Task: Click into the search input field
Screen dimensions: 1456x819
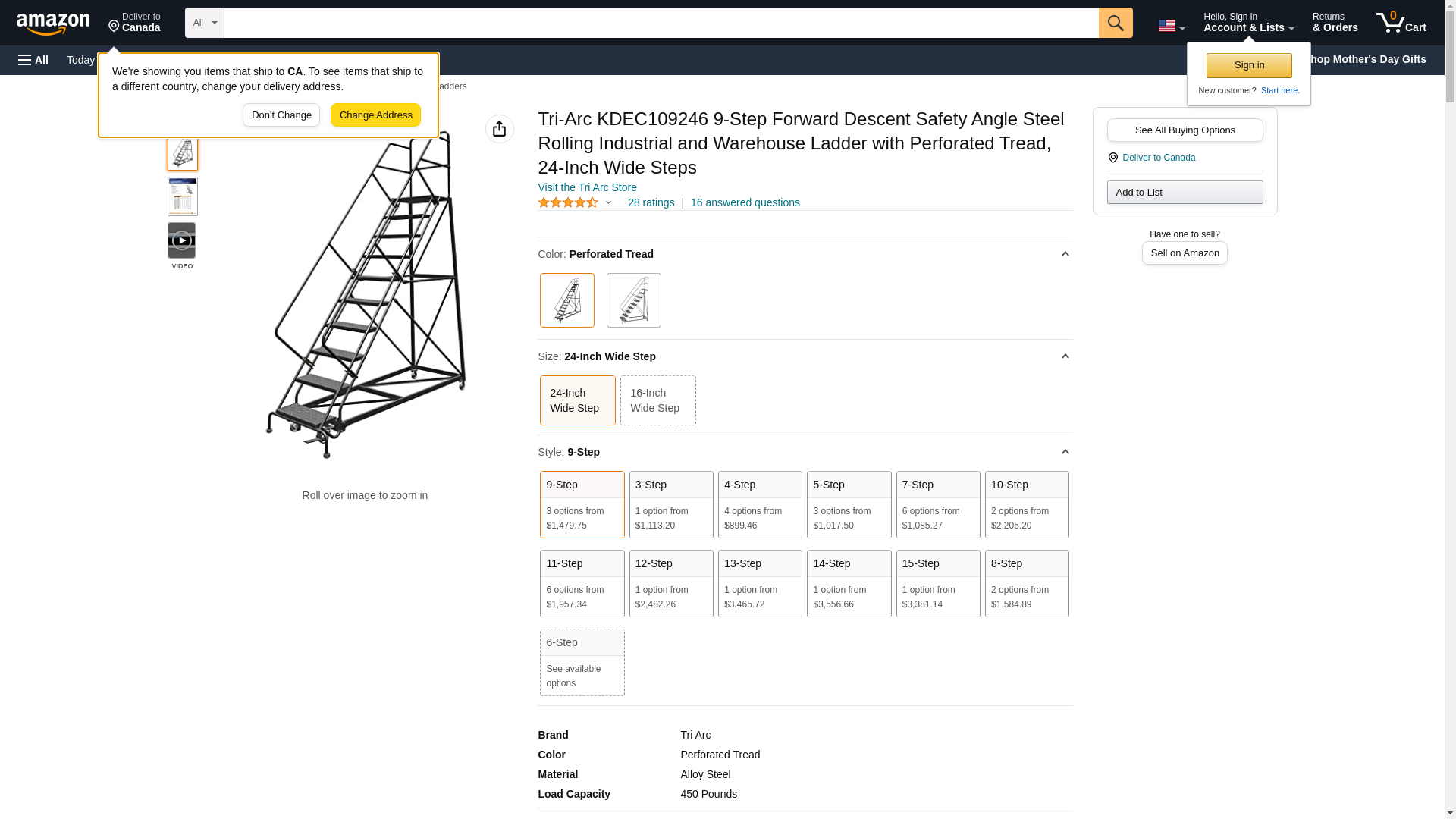Action: [x=660, y=23]
